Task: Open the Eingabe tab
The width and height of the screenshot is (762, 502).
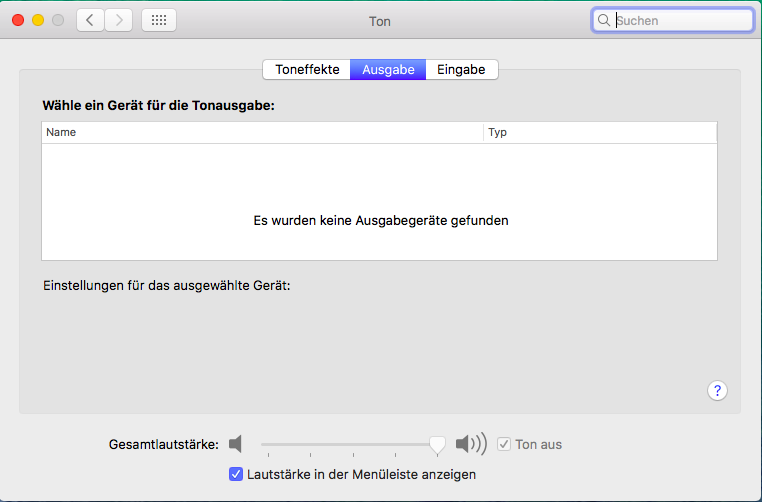Action: click(461, 70)
